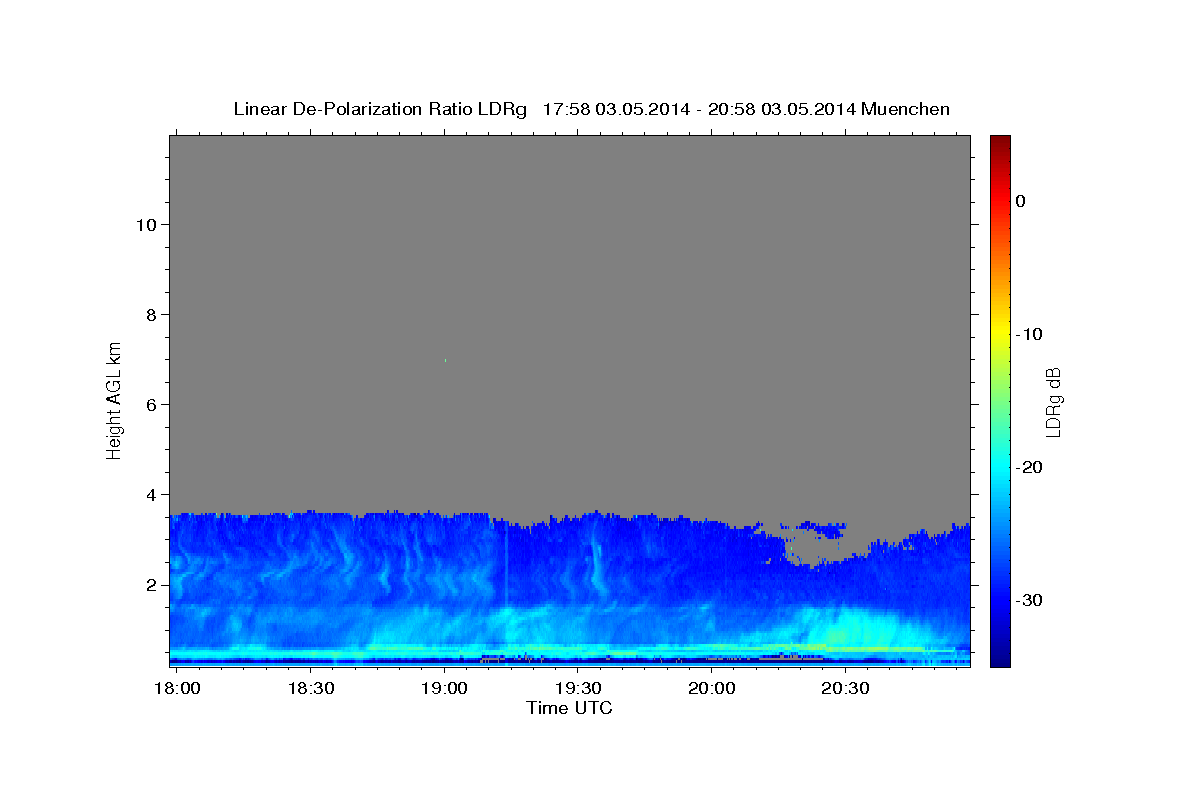The height and width of the screenshot is (800, 1200).
Task: Click the colorbar value -30
Action: (1030, 600)
